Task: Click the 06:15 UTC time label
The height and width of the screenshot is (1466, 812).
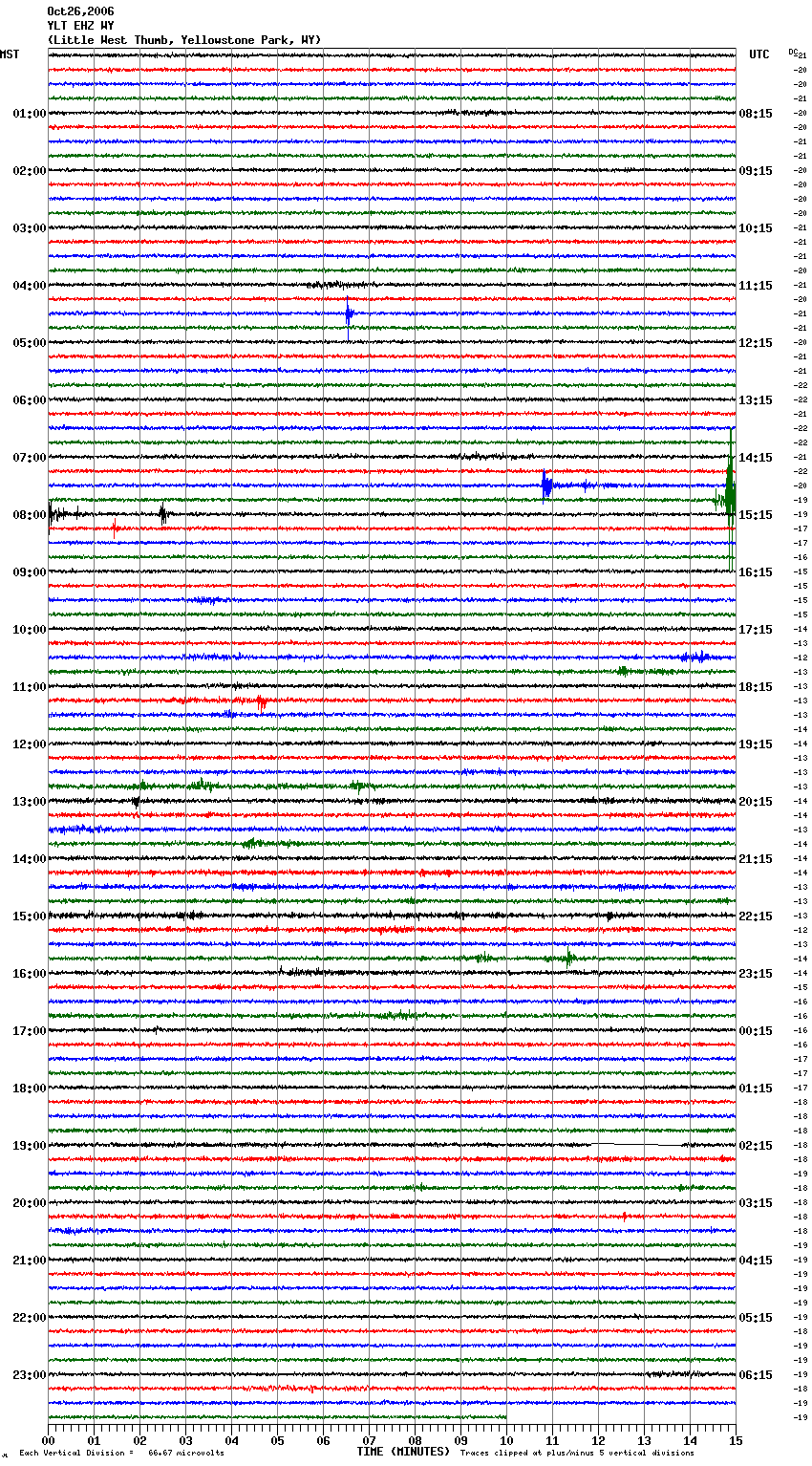Action: click(756, 1375)
